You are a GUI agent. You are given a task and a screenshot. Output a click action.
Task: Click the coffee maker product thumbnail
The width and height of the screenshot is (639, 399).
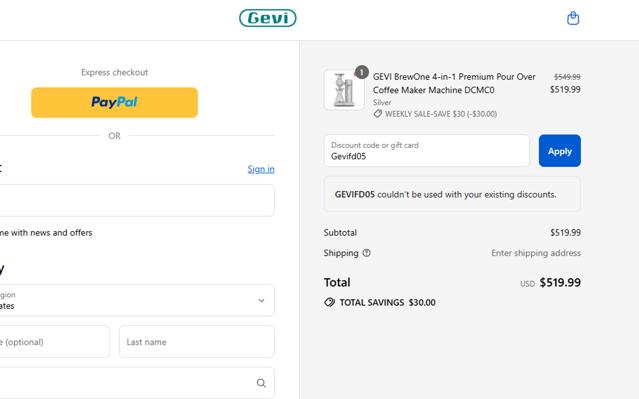point(344,90)
